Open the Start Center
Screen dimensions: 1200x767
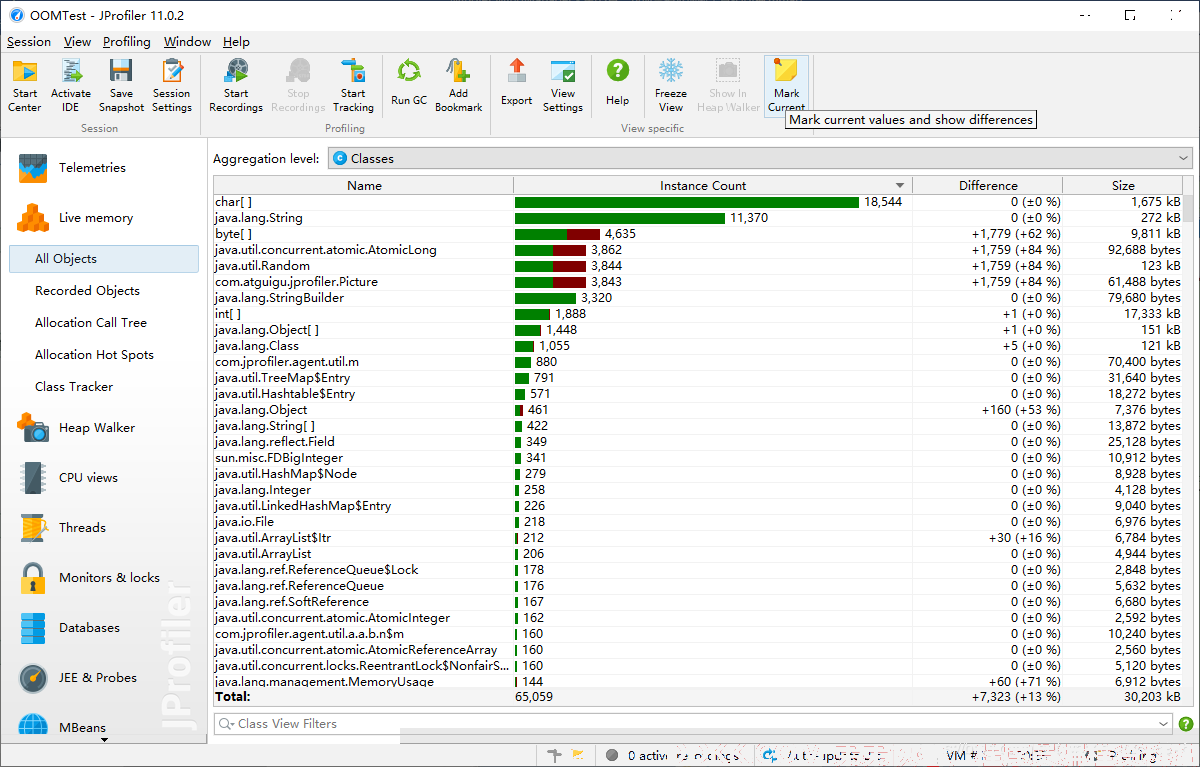[25, 85]
